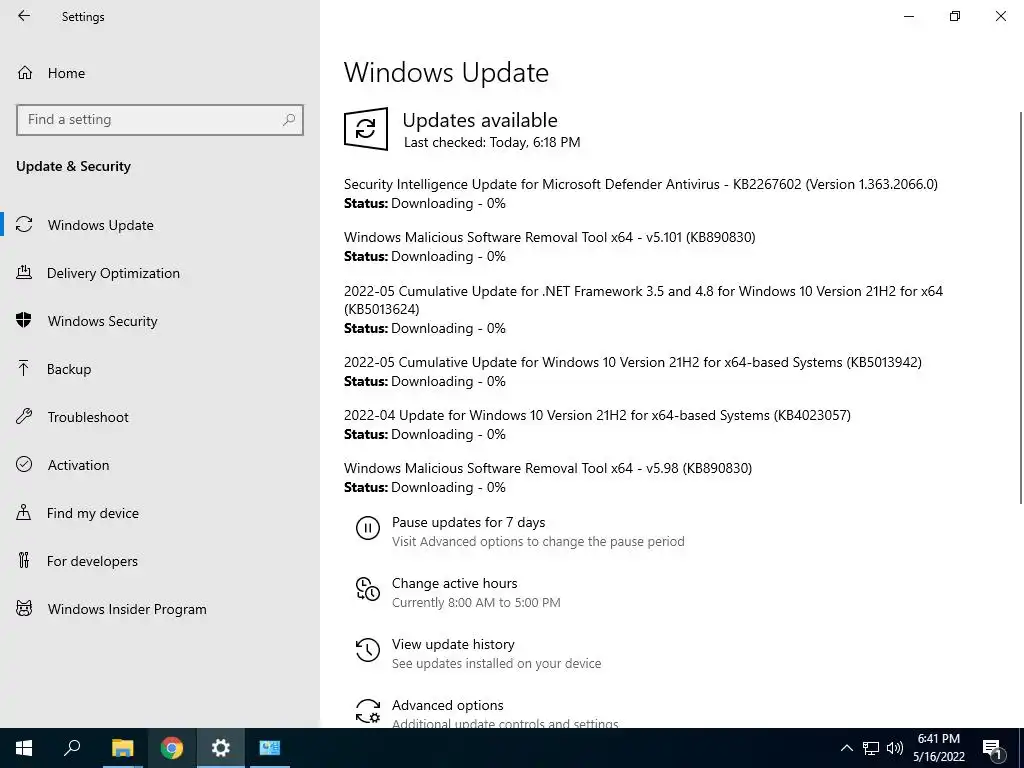Viewport: 1024px width, 768px height.
Task: Open the Windows Start menu
Action: click(24, 748)
